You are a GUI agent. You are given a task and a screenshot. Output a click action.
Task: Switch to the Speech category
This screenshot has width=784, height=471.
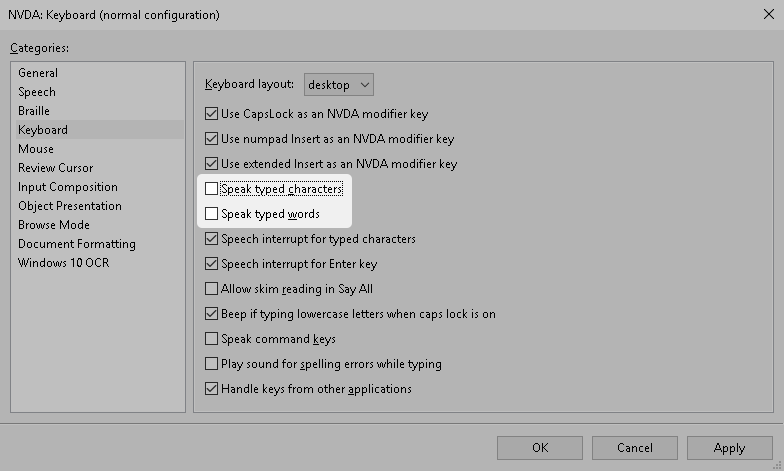click(37, 92)
